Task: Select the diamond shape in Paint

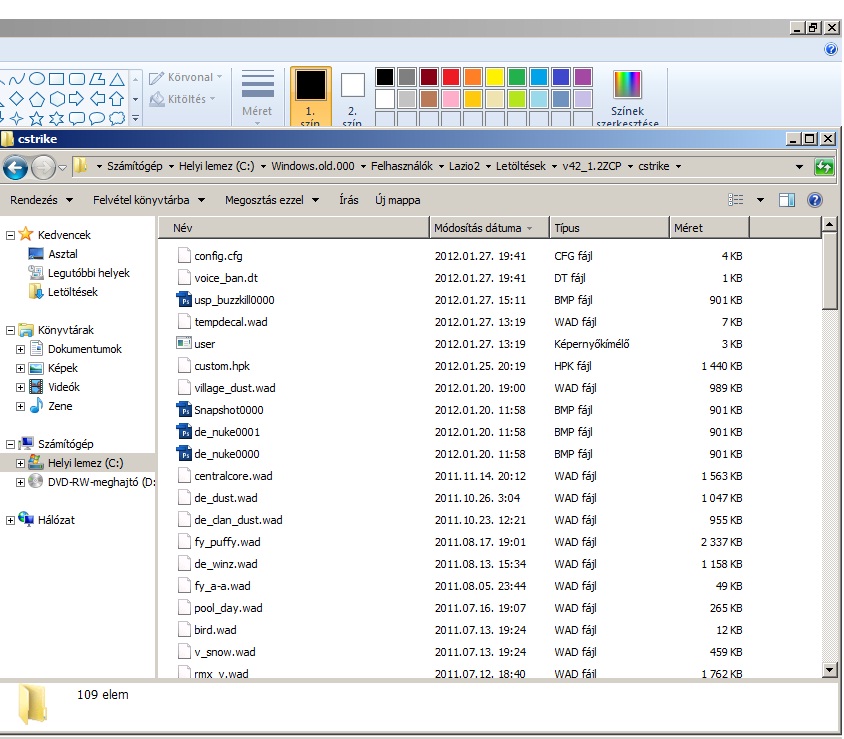Action: pyautogui.click(x=17, y=99)
